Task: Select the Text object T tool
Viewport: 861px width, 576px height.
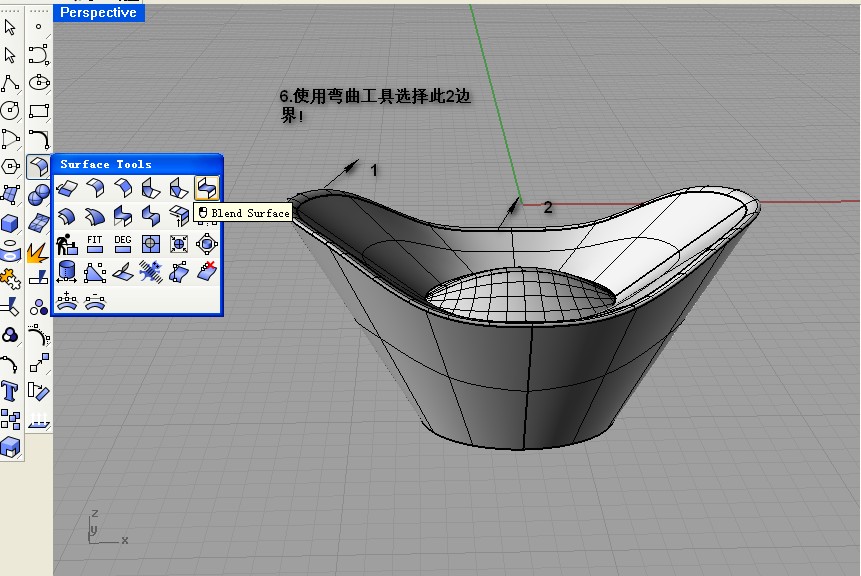Action: tap(10, 391)
